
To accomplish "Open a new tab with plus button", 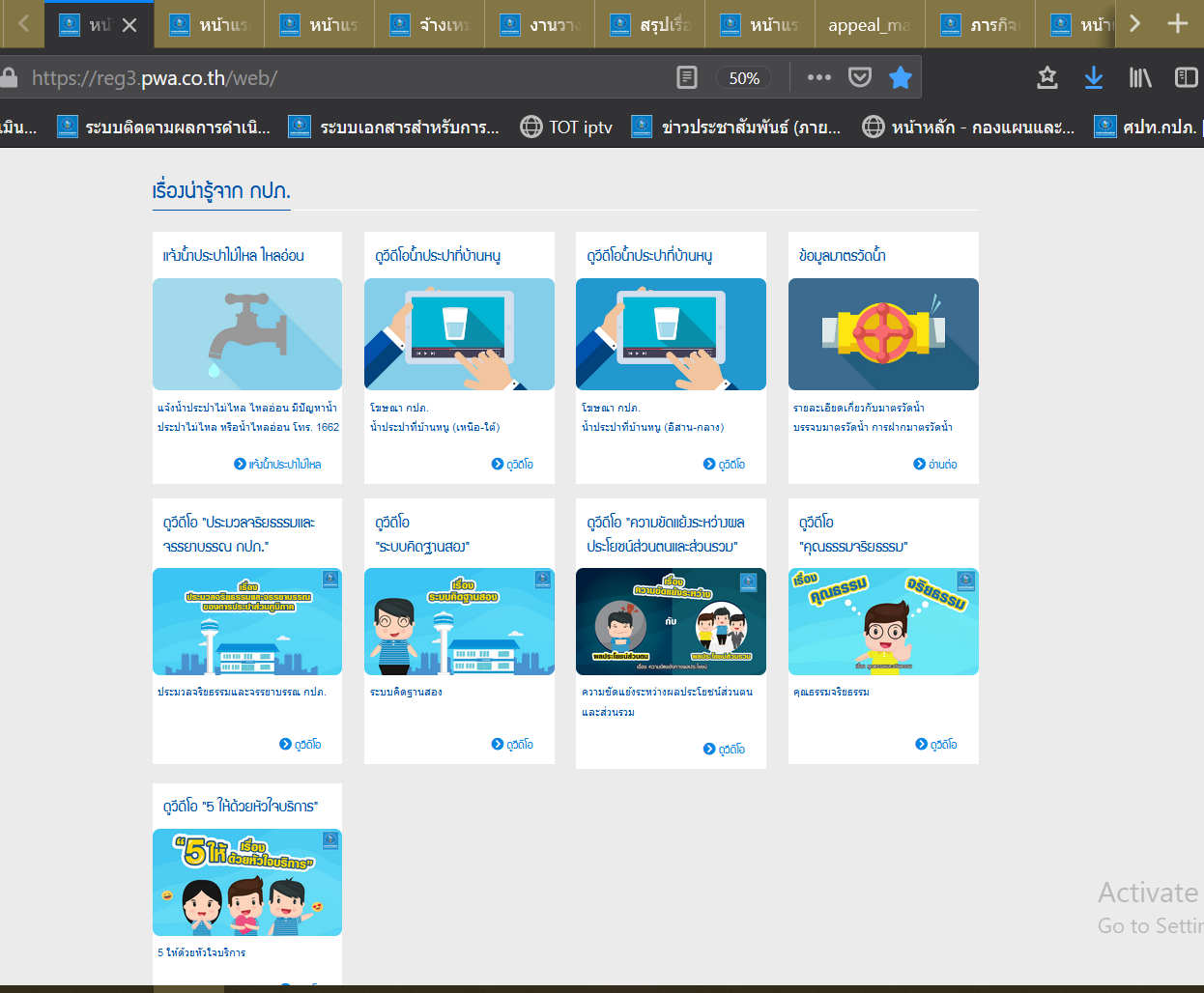I will point(1177,24).
